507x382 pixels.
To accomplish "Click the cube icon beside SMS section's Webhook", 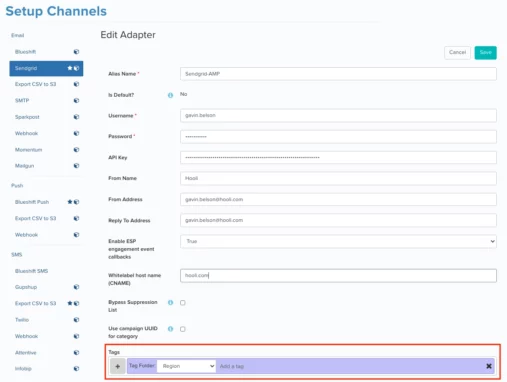I will (76, 336).
